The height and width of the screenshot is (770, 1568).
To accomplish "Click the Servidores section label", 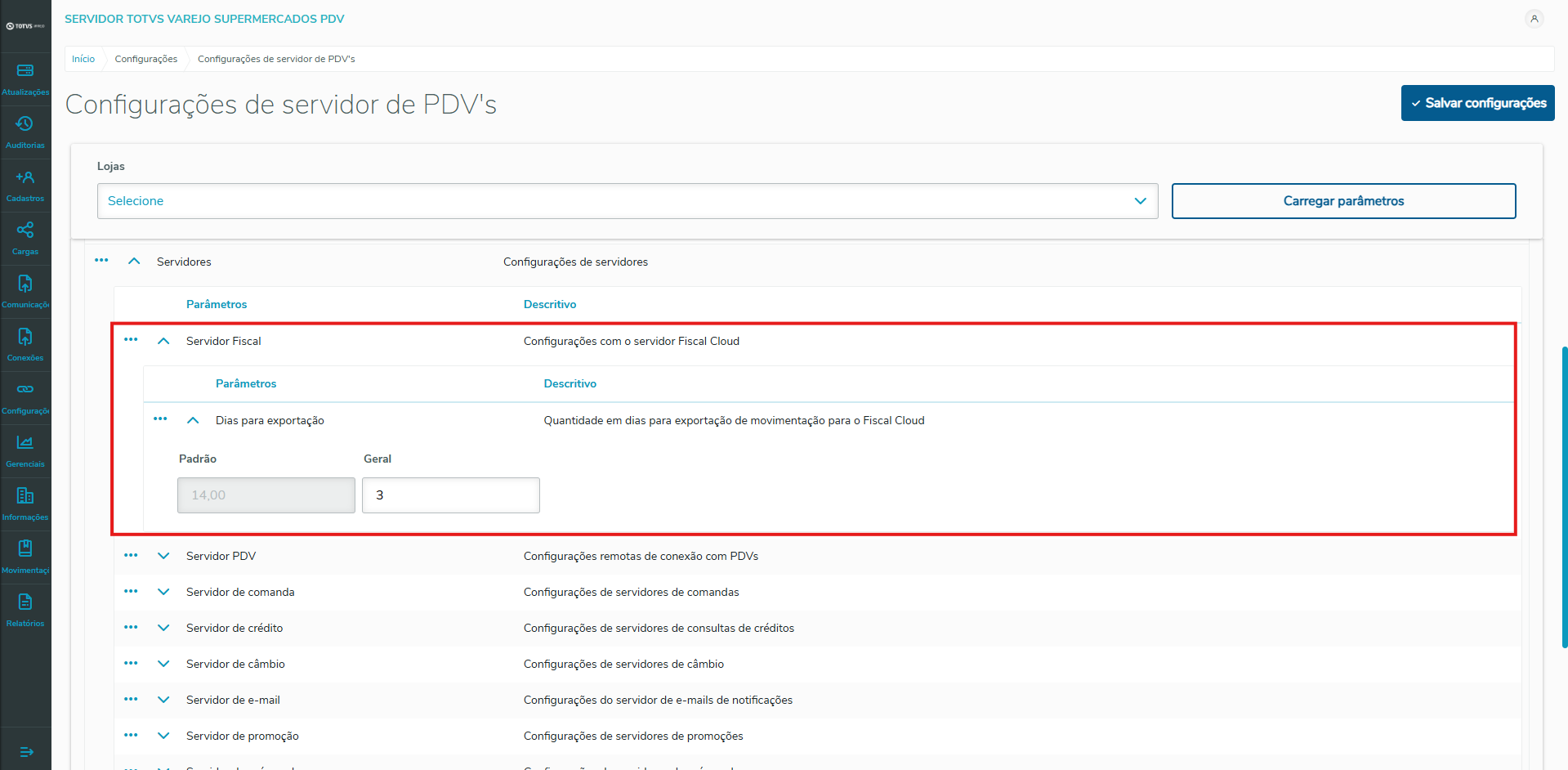I will click(x=184, y=262).
